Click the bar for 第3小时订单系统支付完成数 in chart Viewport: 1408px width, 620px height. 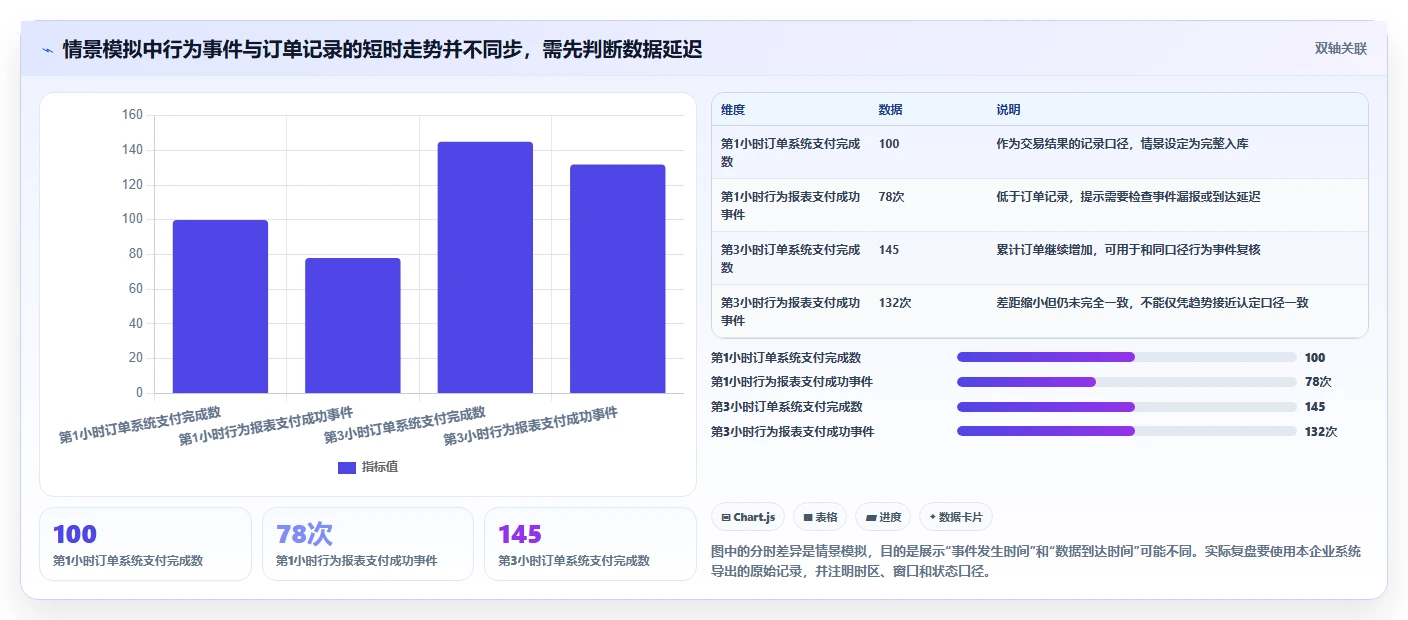(x=485, y=267)
